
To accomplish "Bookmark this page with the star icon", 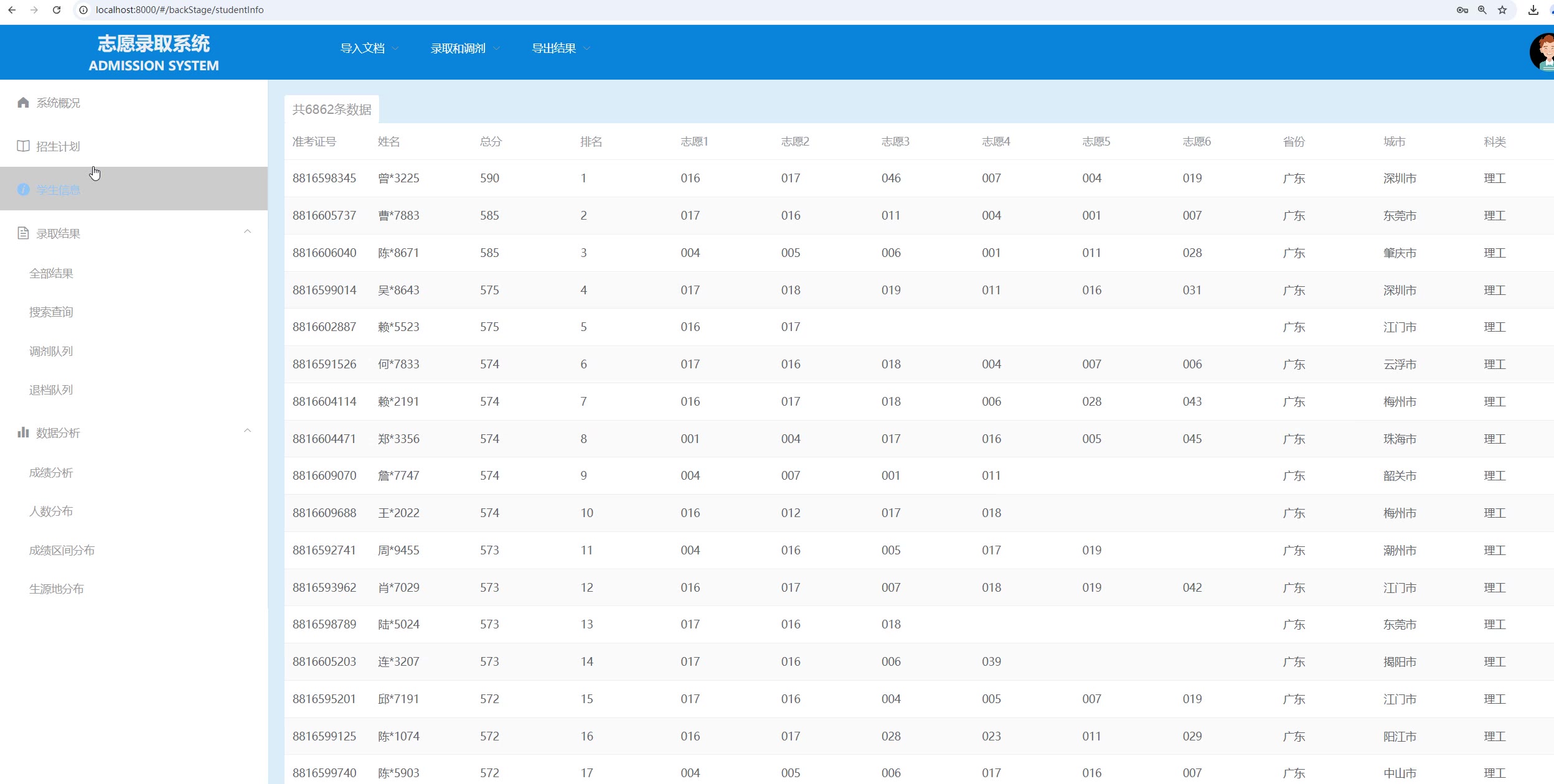I will pyautogui.click(x=1502, y=10).
